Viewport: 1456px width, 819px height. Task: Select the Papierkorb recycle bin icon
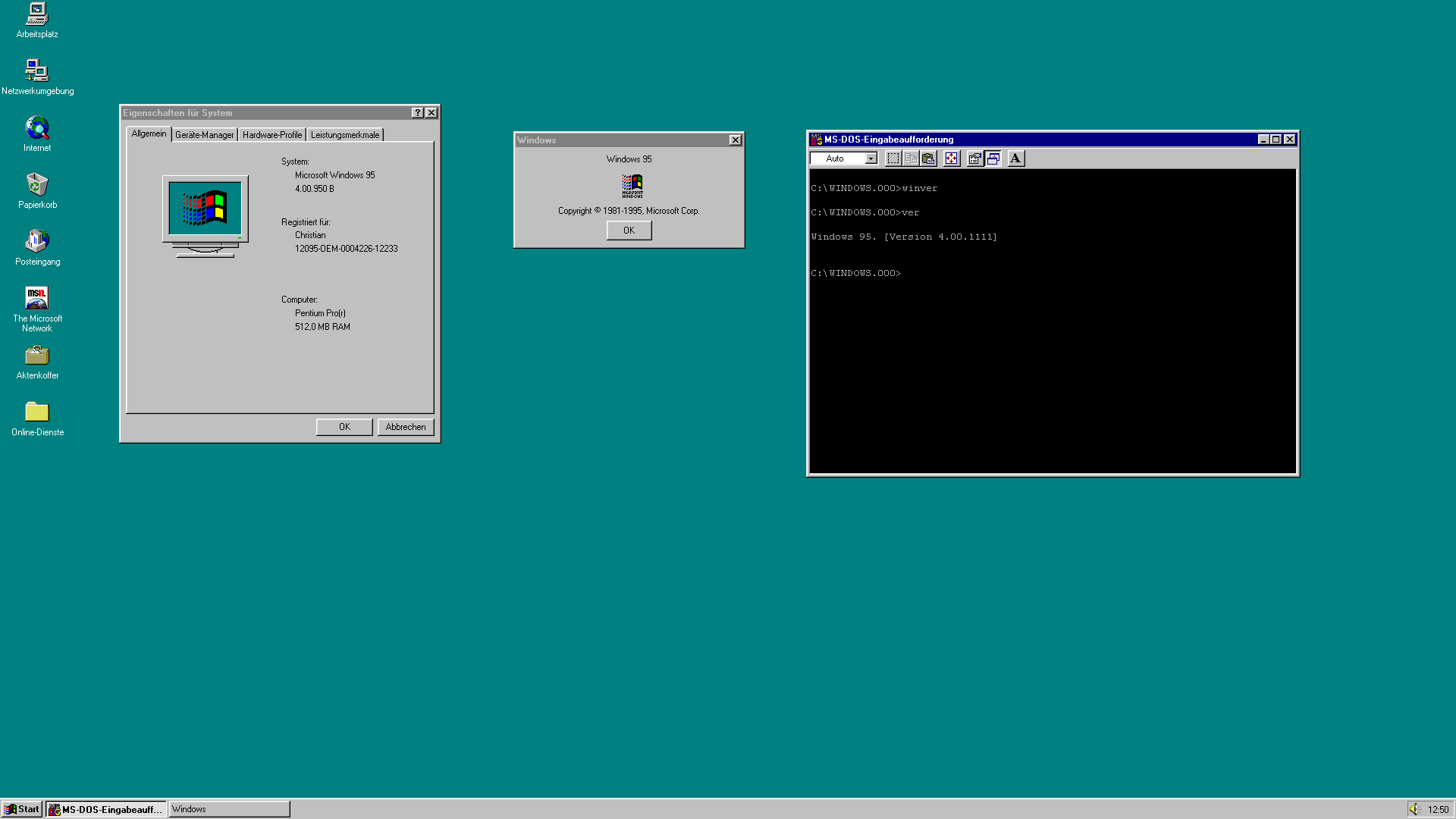[x=36, y=185]
